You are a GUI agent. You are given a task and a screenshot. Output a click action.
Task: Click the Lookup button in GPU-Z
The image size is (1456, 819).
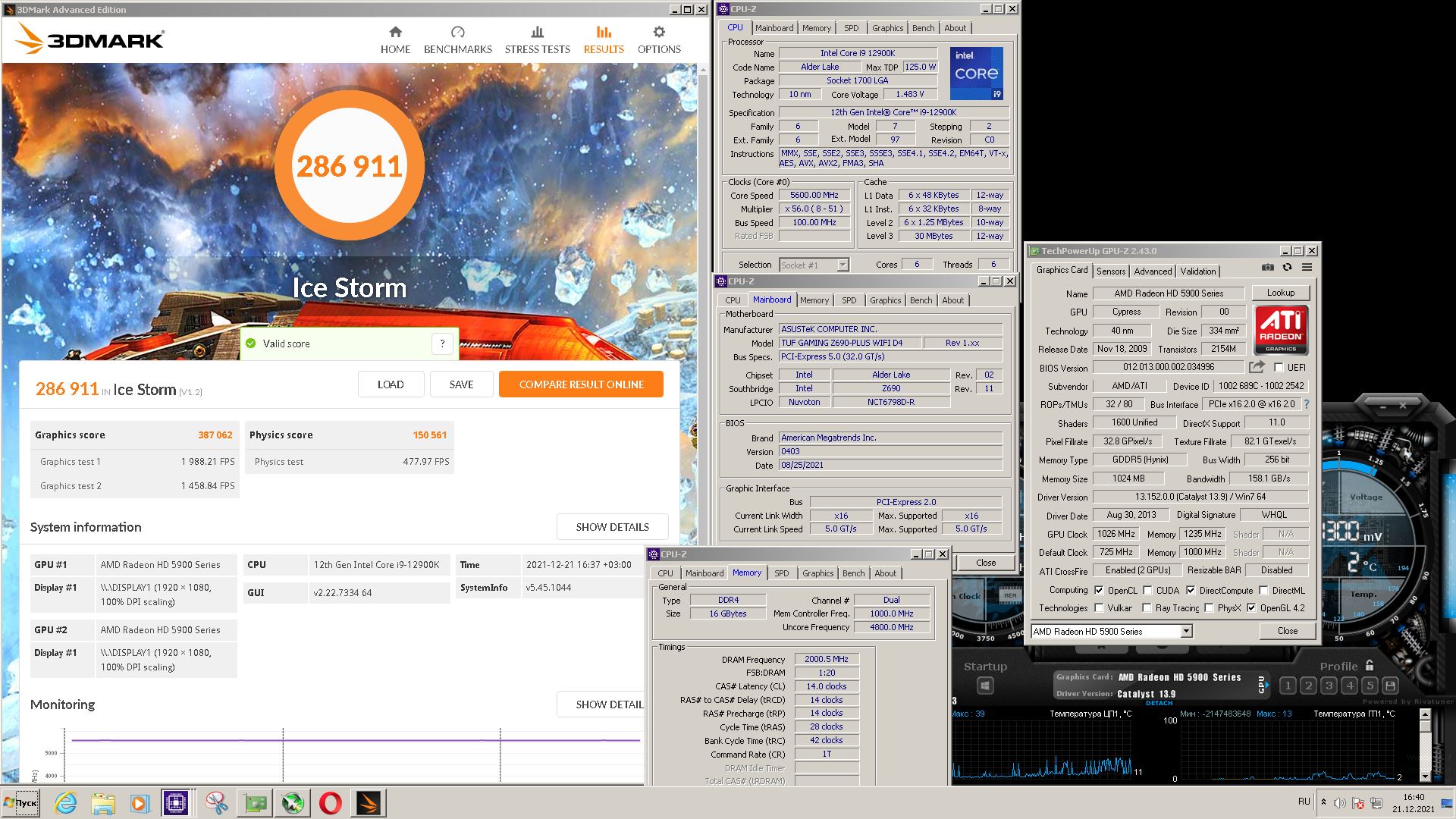(x=1280, y=293)
